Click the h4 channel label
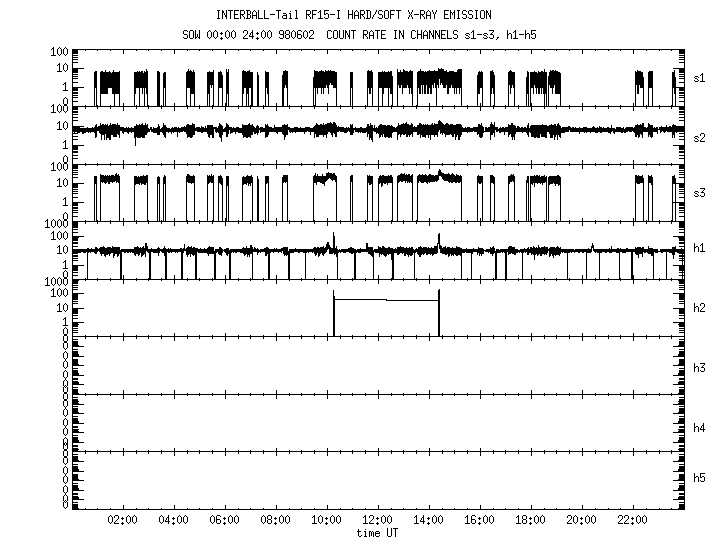 700,428
